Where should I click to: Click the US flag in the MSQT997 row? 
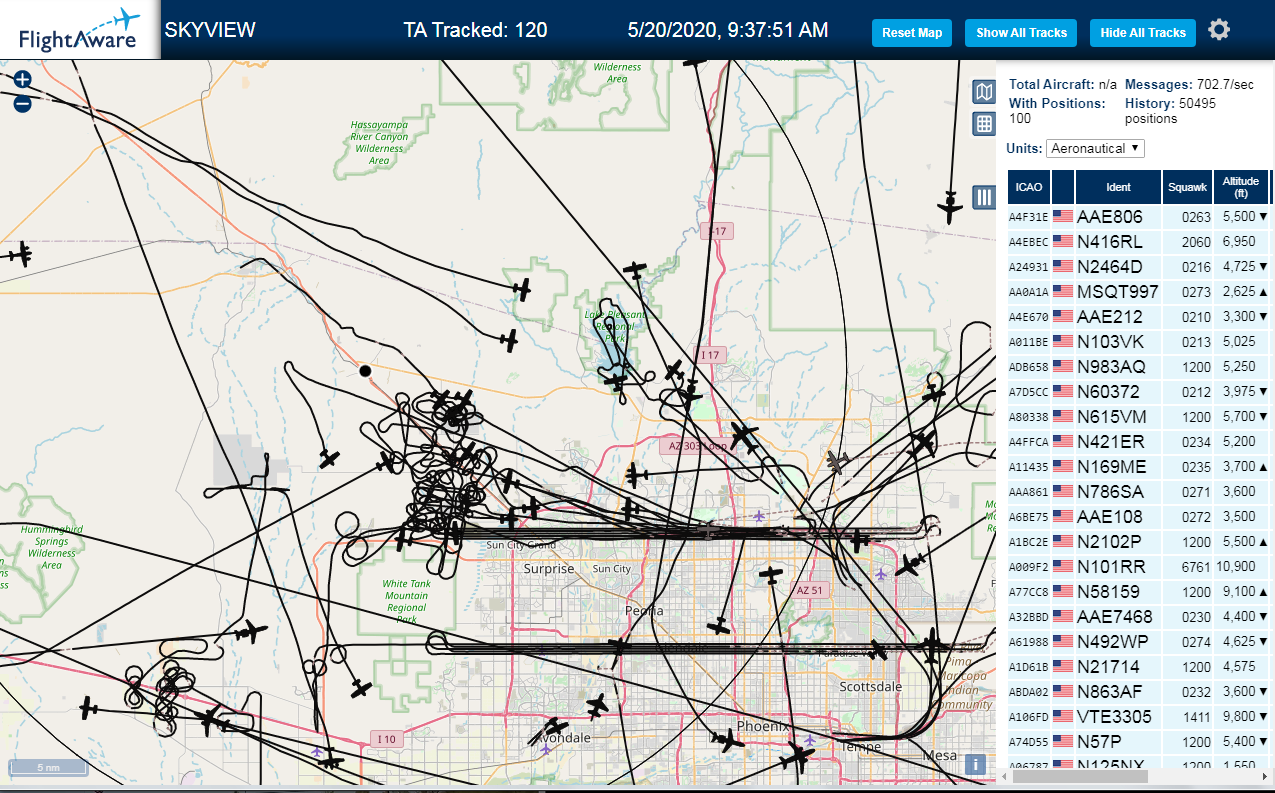click(x=1063, y=292)
